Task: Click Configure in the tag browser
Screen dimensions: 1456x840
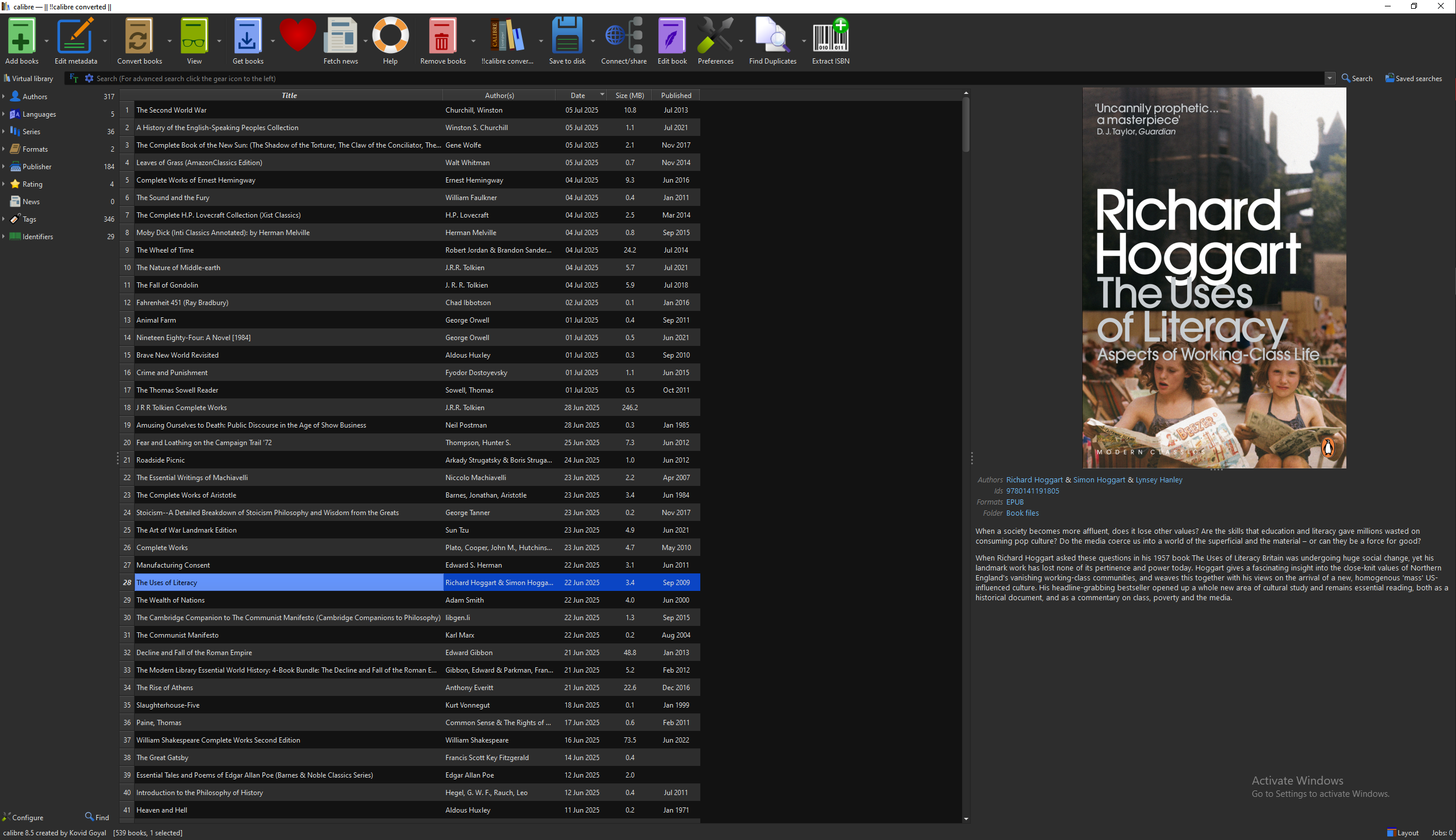Action: tap(23, 817)
